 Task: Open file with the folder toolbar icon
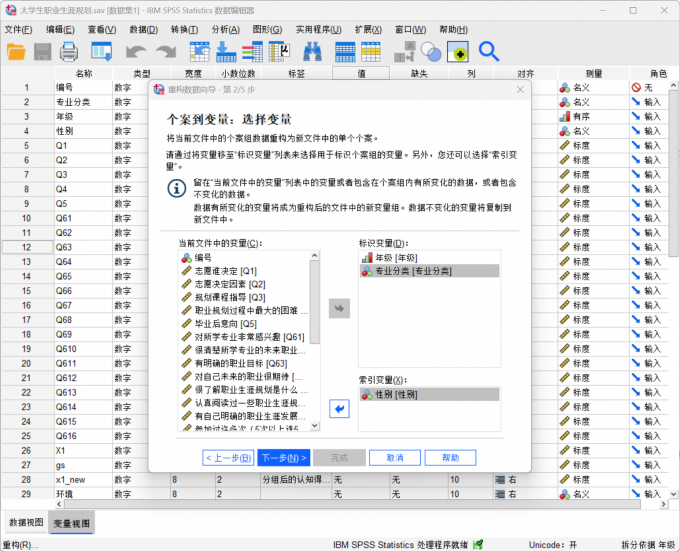[x=16, y=52]
